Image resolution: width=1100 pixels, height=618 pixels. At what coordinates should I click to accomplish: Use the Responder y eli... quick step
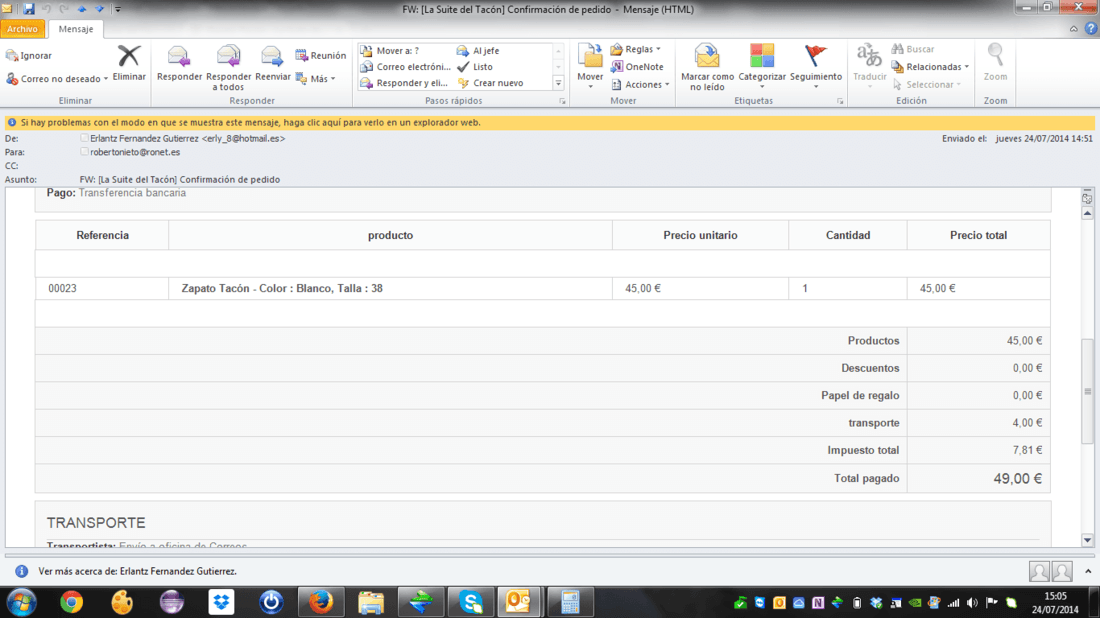click(404, 83)
